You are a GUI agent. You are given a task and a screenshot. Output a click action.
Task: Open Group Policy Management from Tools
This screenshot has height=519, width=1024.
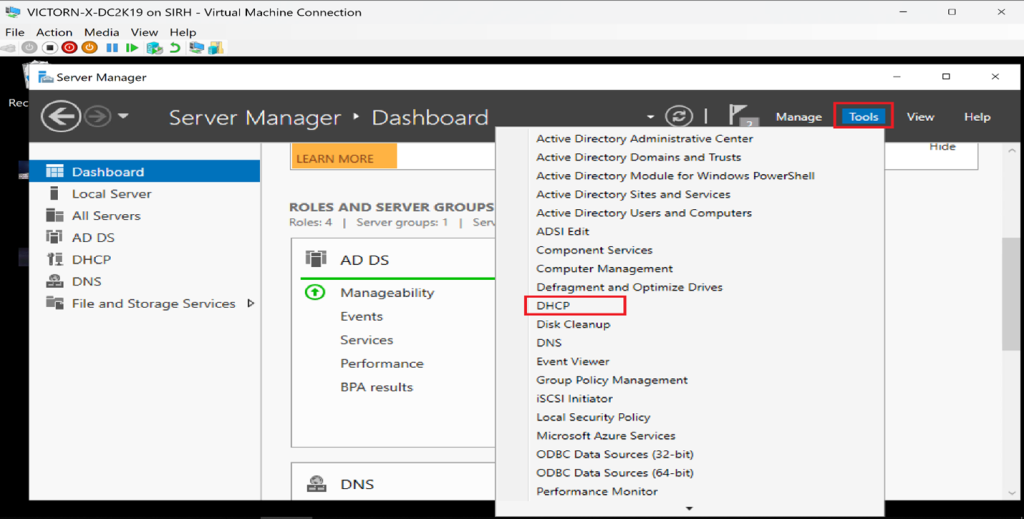[611, 380]
